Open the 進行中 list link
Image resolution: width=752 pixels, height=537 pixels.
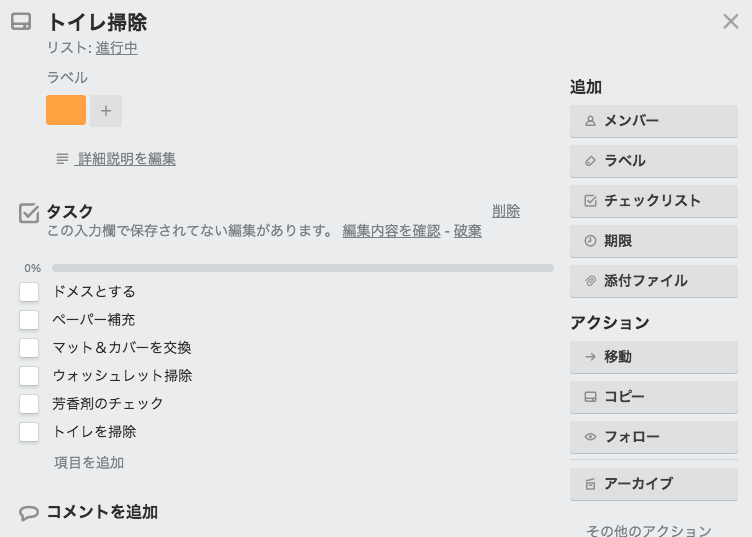pos(117,48)
